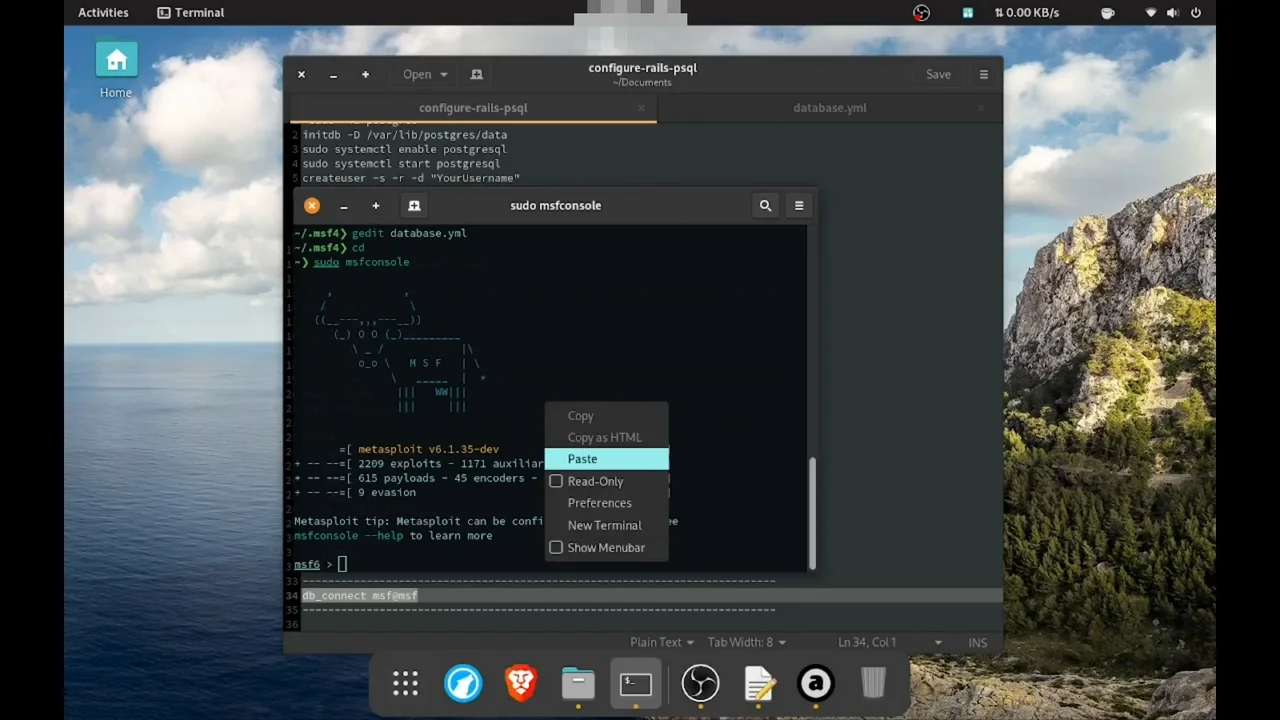Screen dimensions: 1280x720
Task: Open the Plain Text language dropdown
Action: [x=662, y=643]
